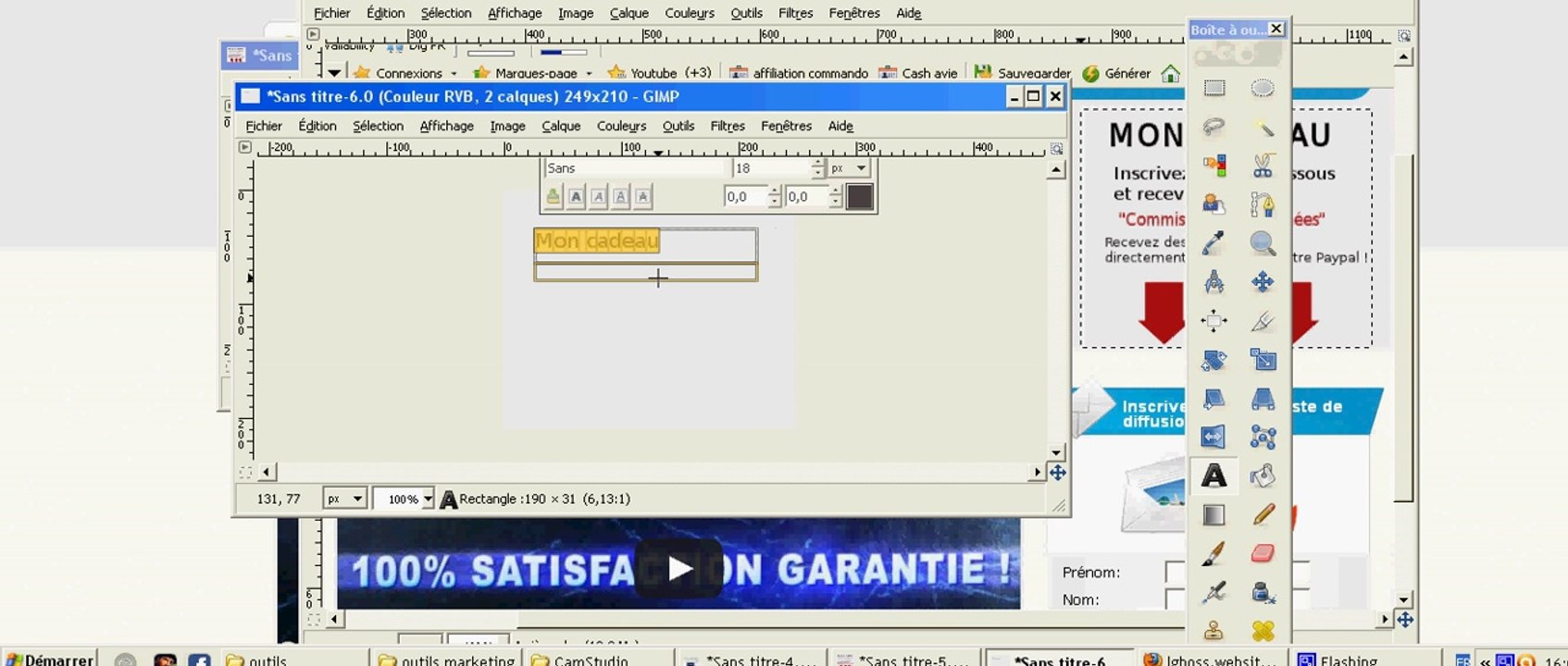This screenshot has width=1568, height=666.
Task: Pick the Ink tool
Action: pos(1263,592)
